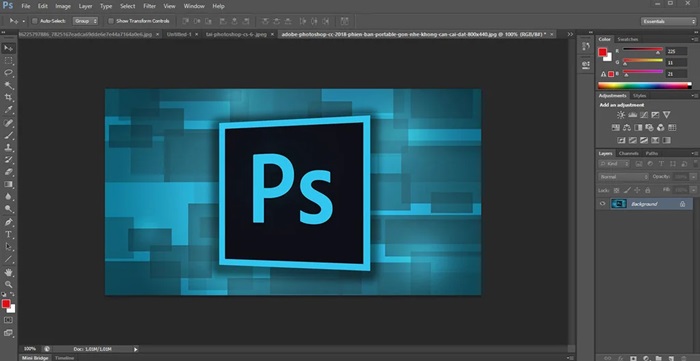Open the Timeline panel tab
700x361 pixels.
[x=64, y=358]
